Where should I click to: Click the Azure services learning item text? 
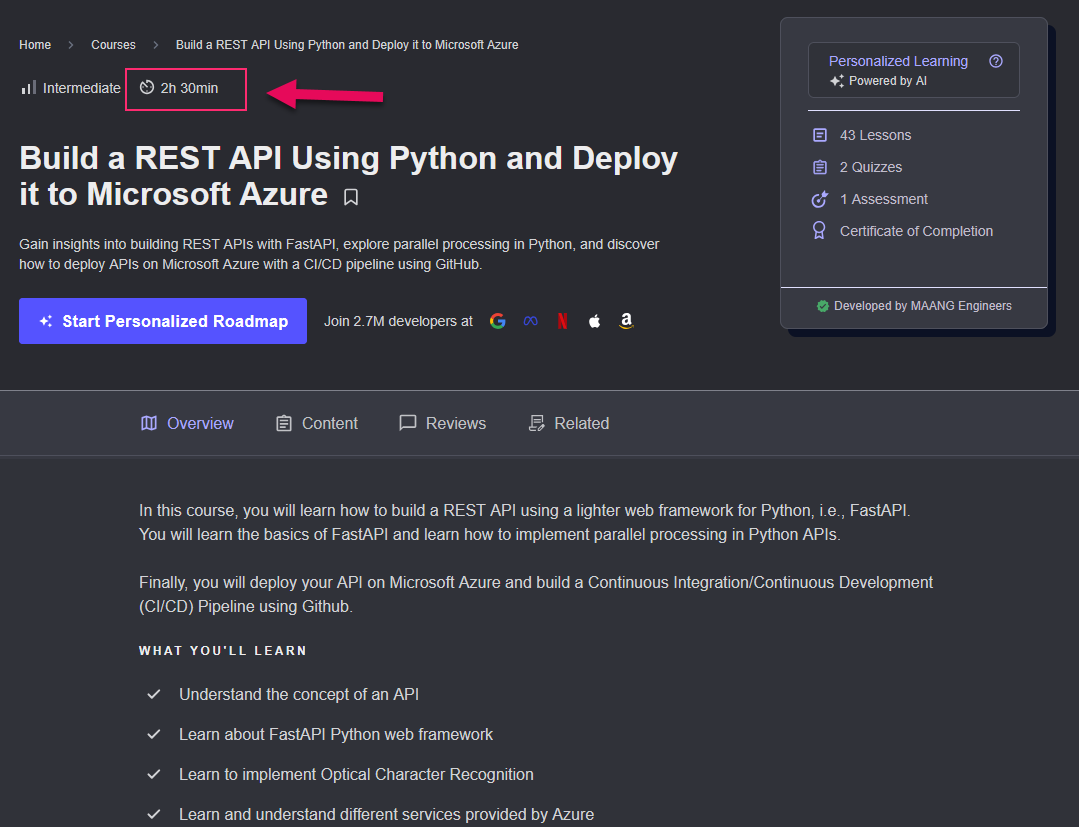pos(386,814)
